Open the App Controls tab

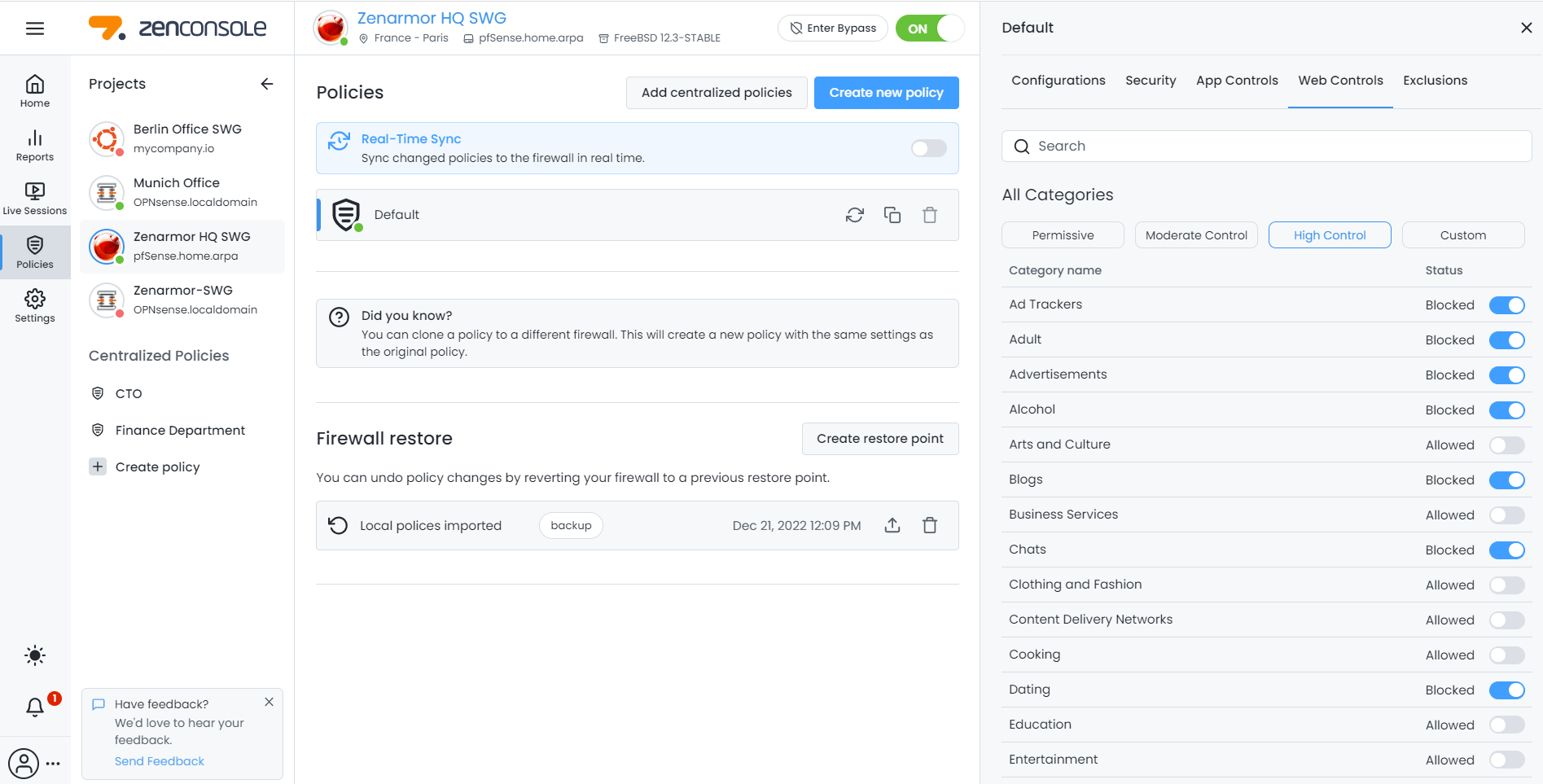click(x=1237, y=81)
